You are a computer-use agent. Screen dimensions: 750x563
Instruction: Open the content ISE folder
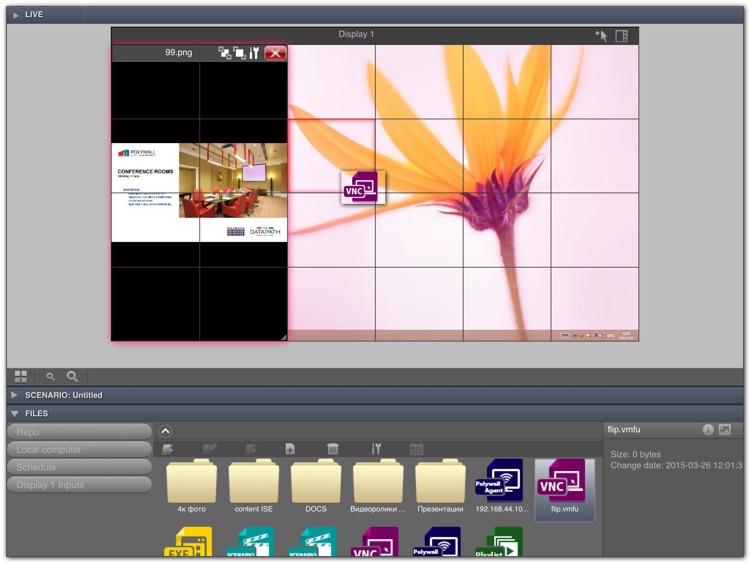[x=254, y=486]
